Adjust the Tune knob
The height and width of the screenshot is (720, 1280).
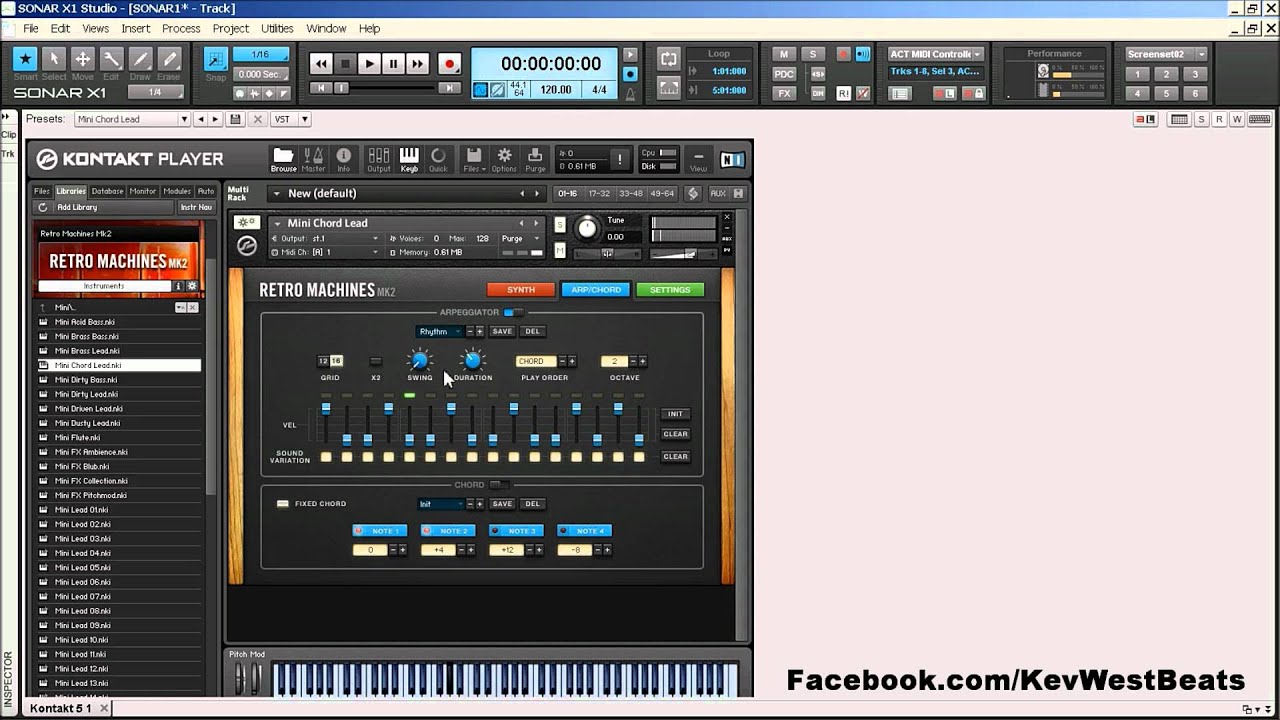click(587, 229)
